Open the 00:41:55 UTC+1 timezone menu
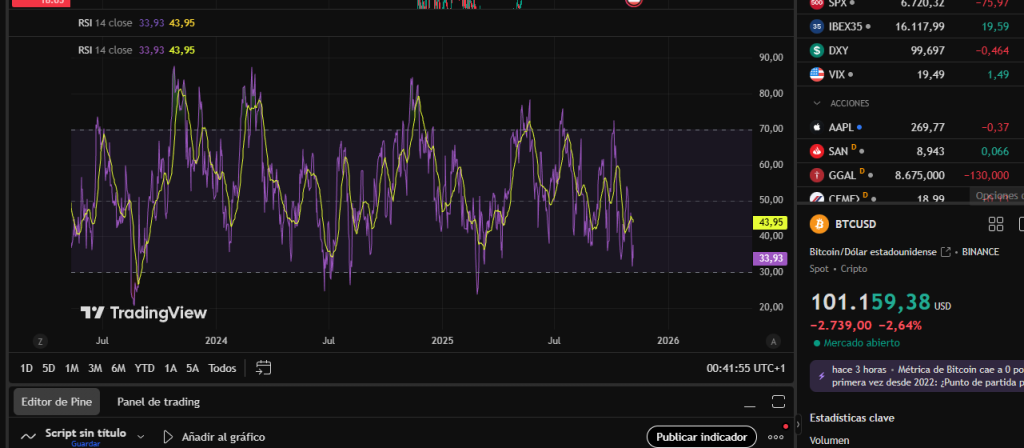This screenshot has height=448, width=1024. click(x=746, y=368)
